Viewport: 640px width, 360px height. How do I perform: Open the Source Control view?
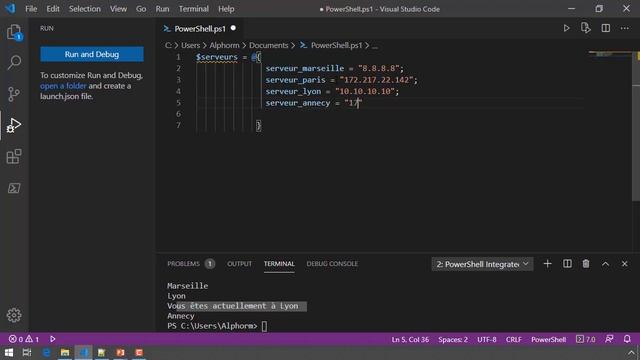pyautogui.click(x=14, y=94)
